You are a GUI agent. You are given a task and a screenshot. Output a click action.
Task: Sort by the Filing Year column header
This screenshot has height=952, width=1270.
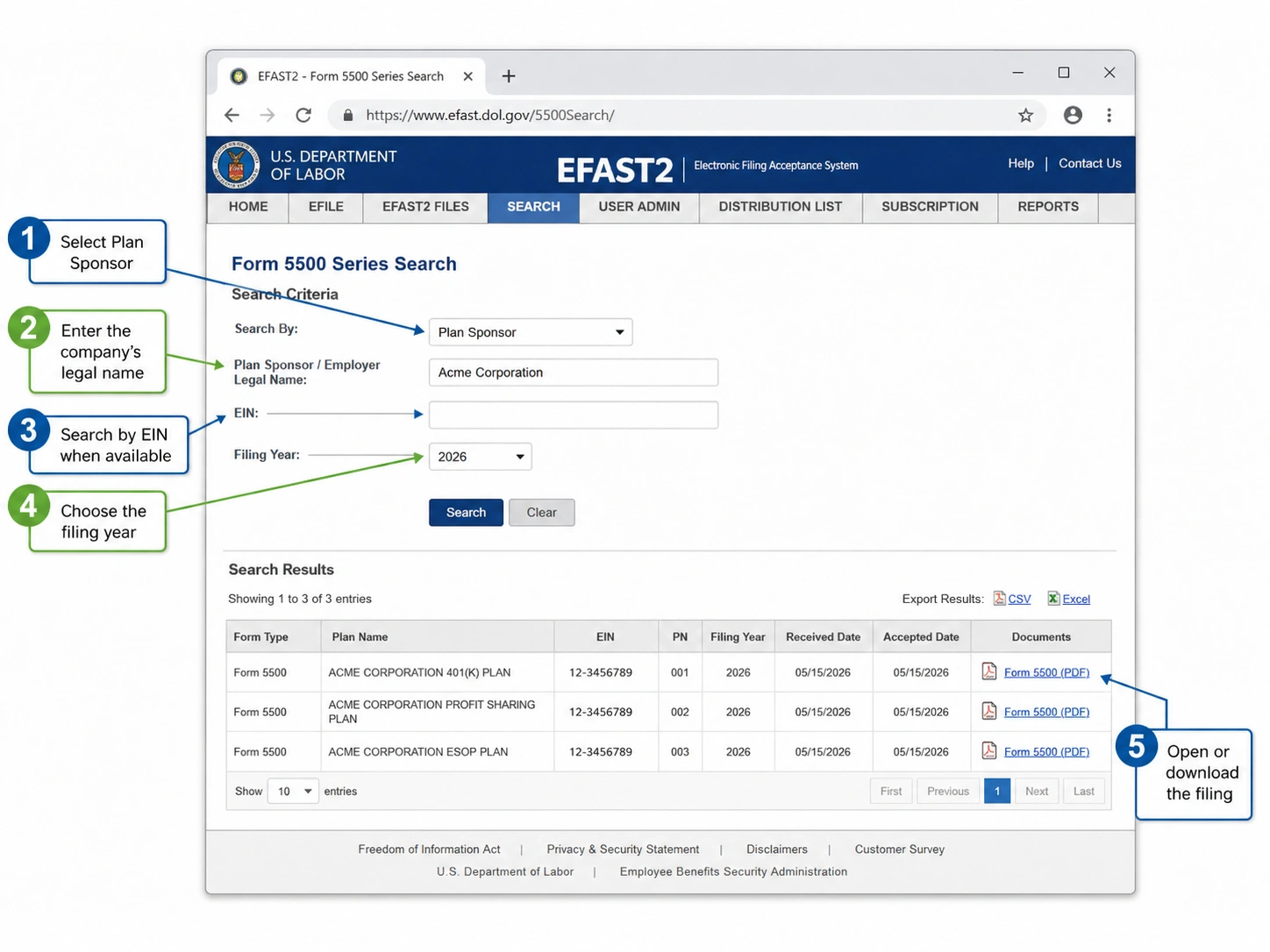(x=738, y=637)
